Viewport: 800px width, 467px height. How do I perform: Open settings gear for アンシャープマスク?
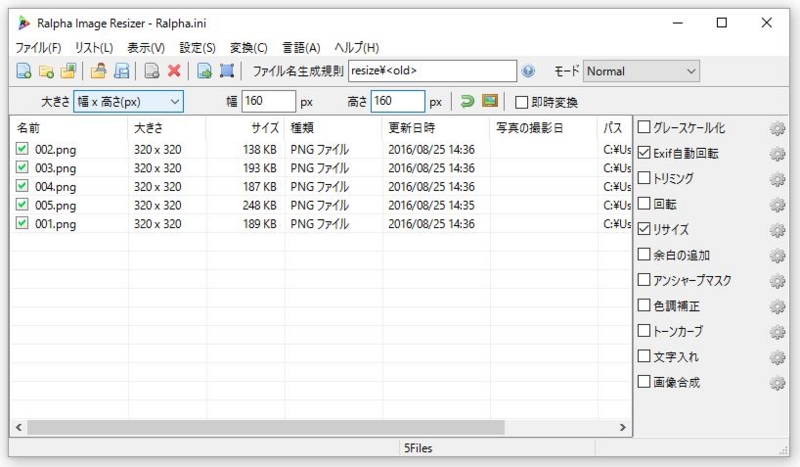click(x=778, y=281)
